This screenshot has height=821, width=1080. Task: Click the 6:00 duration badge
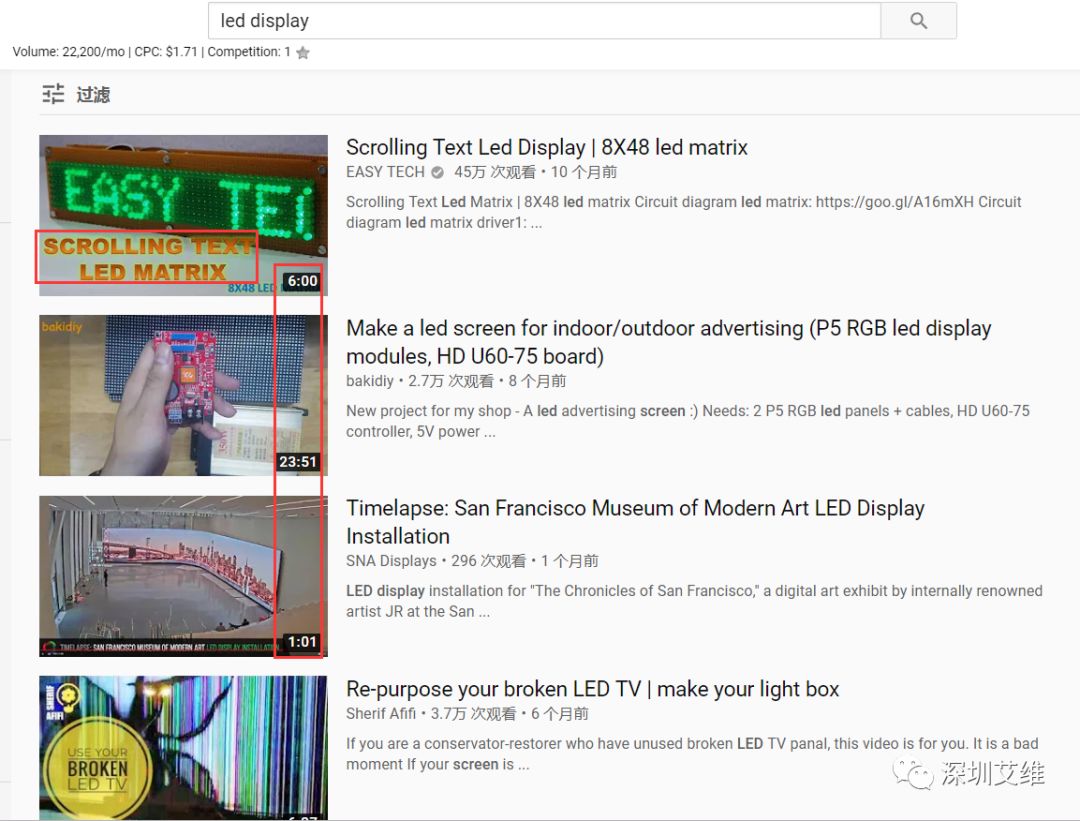[302, 281]
